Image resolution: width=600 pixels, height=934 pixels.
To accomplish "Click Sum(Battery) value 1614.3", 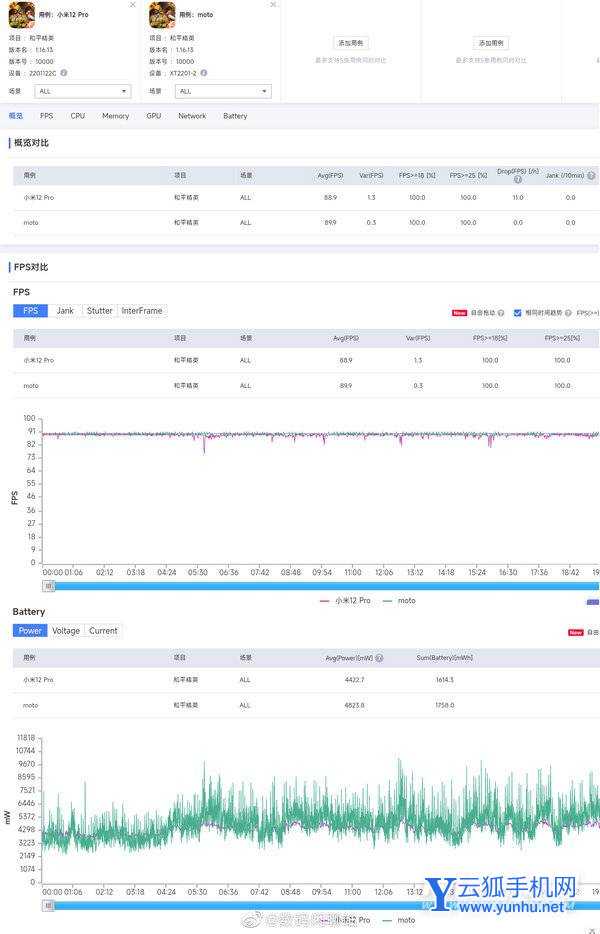I will 444,680.
